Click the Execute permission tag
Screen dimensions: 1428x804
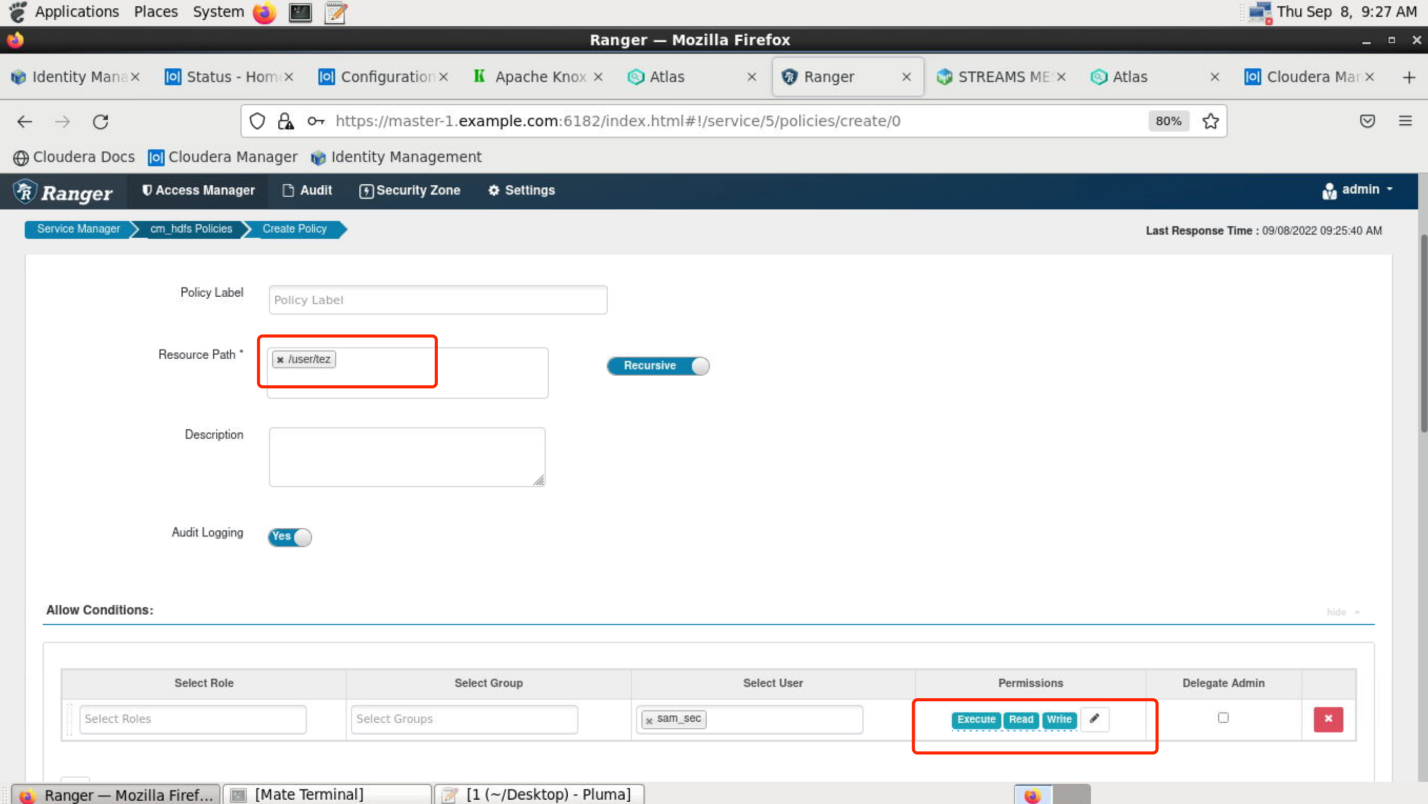point(976,719)
